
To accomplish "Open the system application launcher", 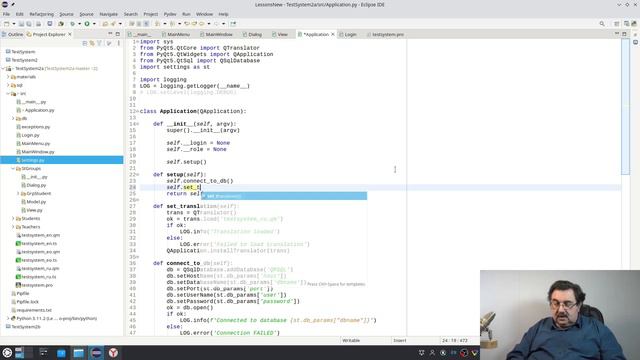I will (x=7, y=352).
